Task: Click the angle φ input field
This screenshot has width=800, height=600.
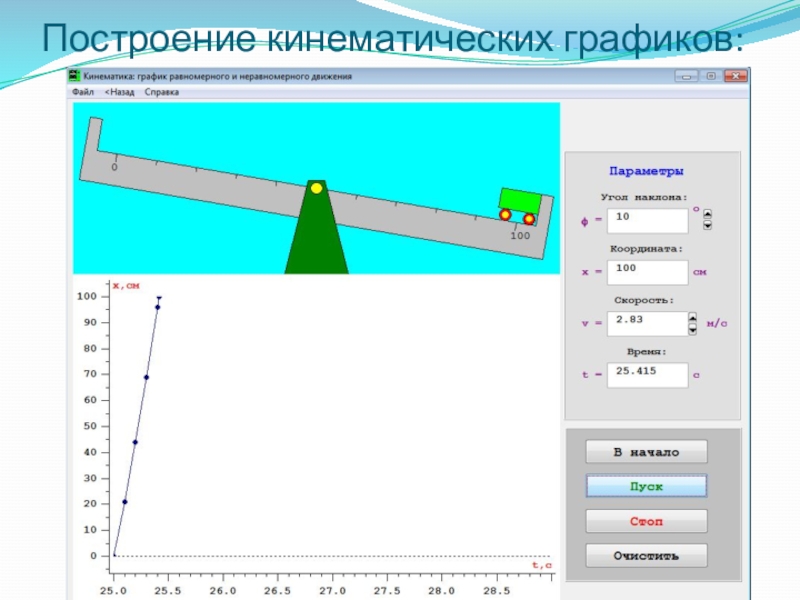Action: [647, 221]
